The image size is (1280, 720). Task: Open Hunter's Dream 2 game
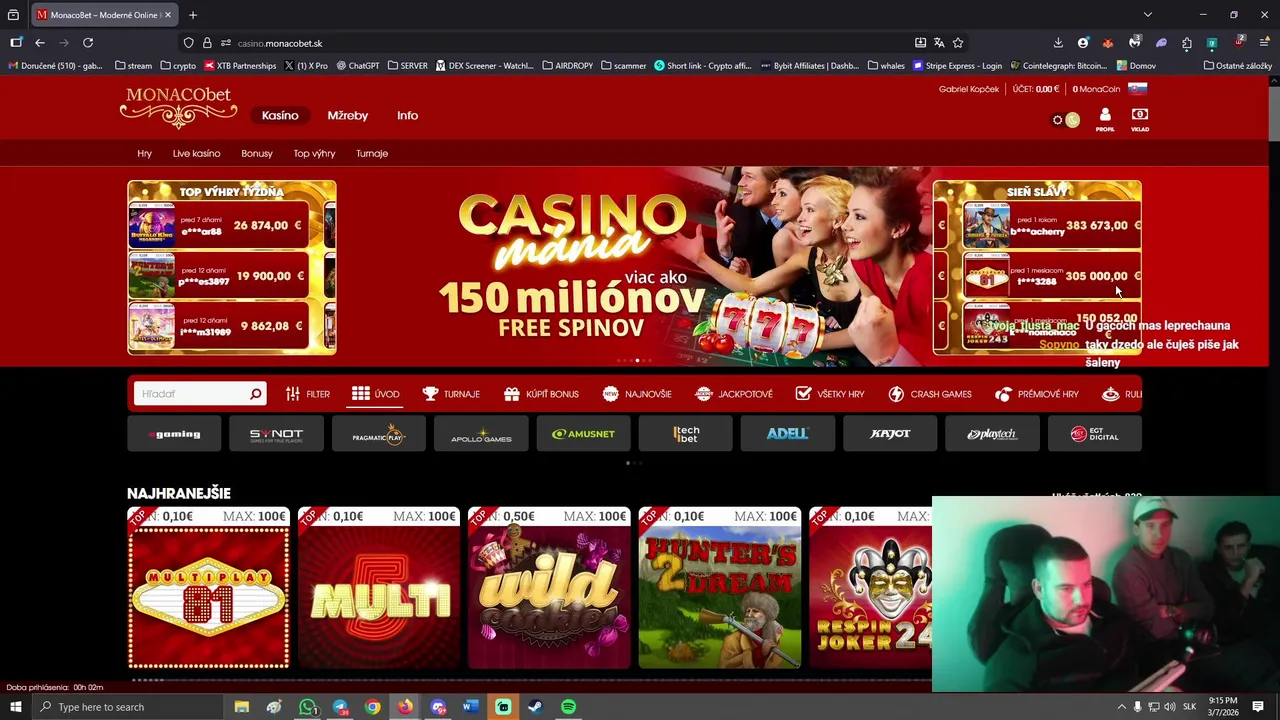click(x=720, y=588)
